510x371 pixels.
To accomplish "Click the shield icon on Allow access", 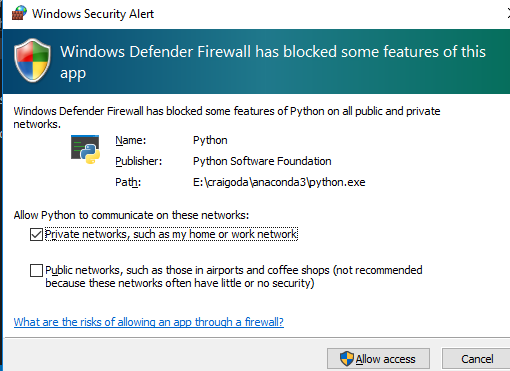I will [347, 359].
